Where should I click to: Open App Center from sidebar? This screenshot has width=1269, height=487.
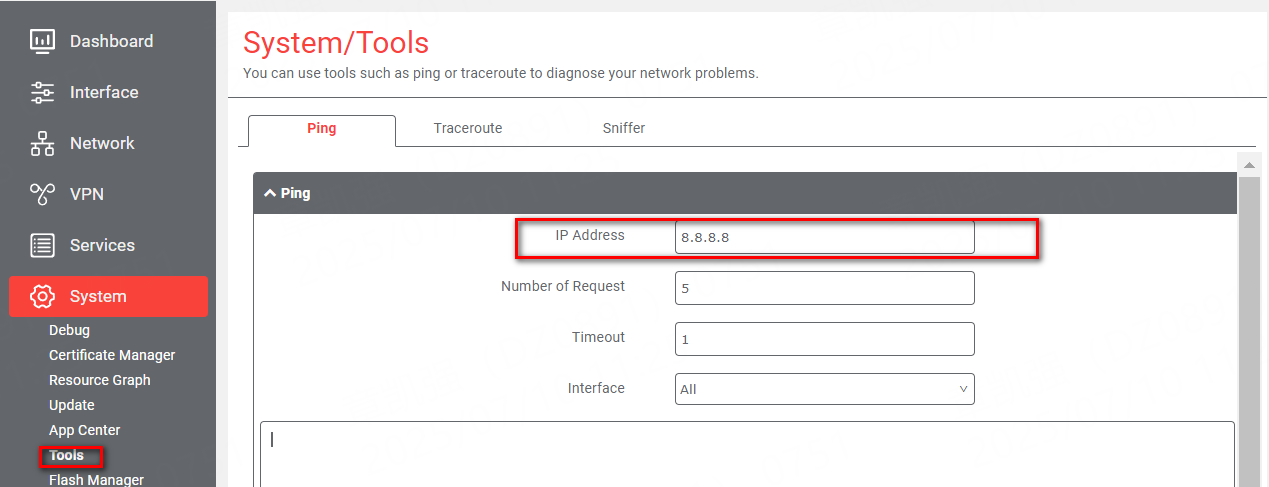(85, 430)
